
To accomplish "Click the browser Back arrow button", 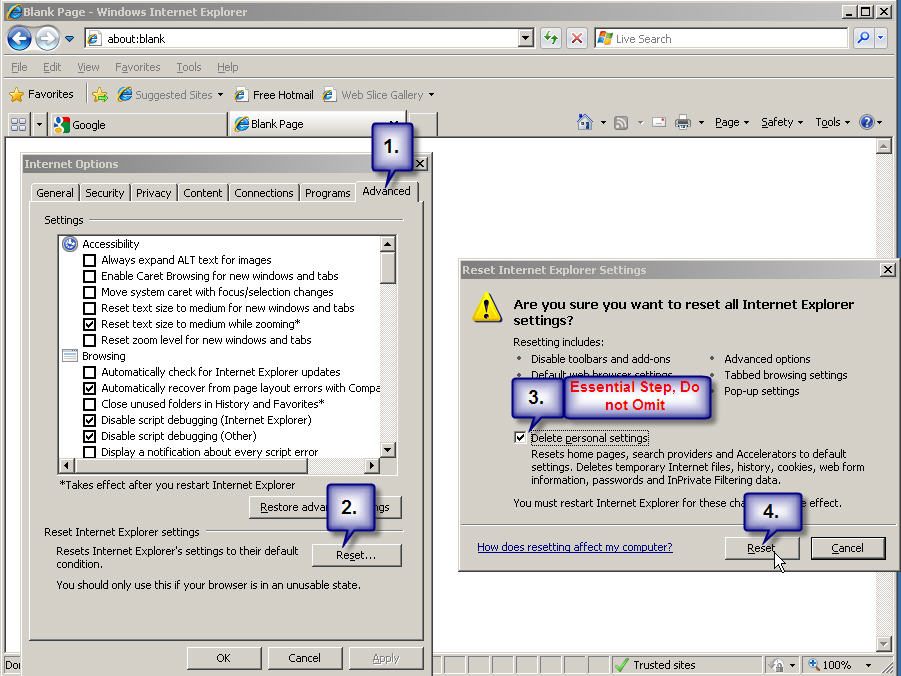I will [x=19, y=39].
